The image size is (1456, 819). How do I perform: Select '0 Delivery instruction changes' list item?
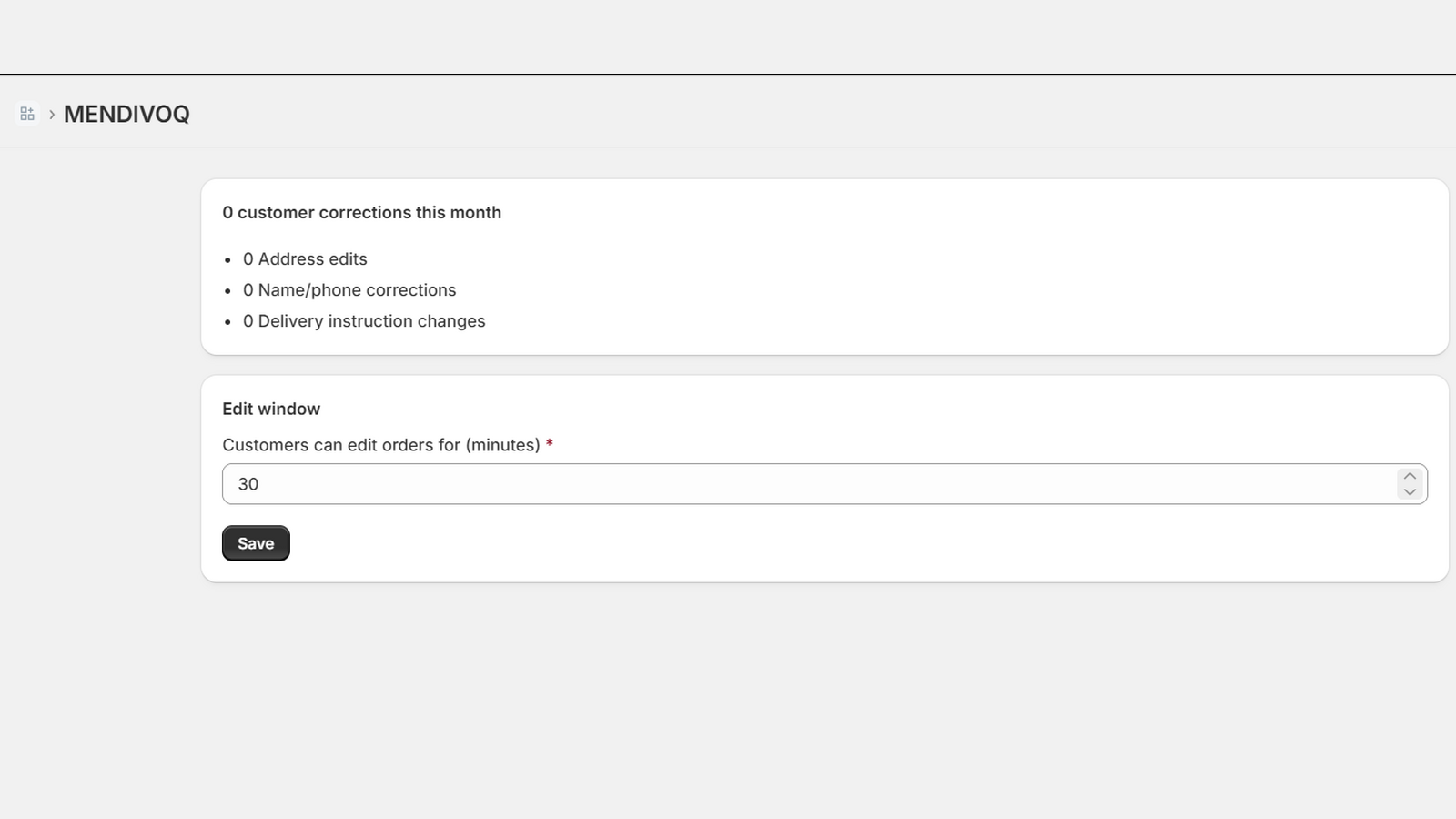(x=364, y=321)
